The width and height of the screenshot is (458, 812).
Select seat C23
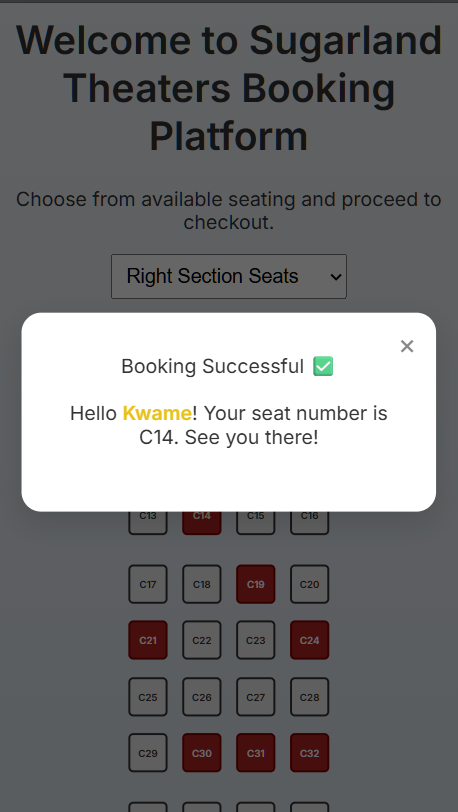(255, 640)
